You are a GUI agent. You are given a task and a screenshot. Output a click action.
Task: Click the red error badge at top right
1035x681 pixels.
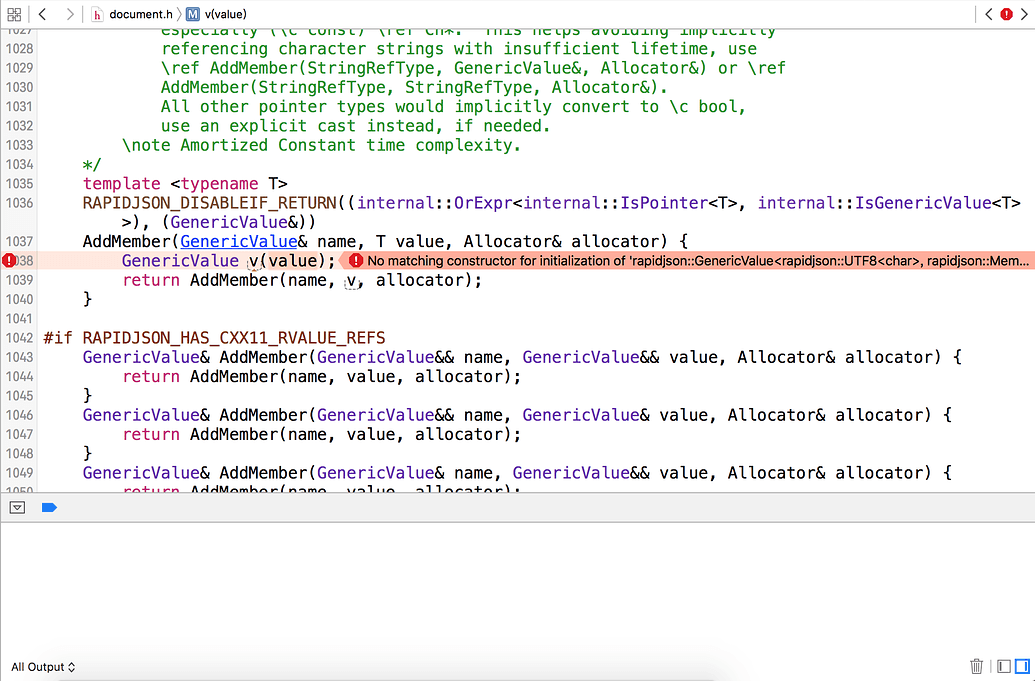pyautogui.click(x=1009, y=14)
